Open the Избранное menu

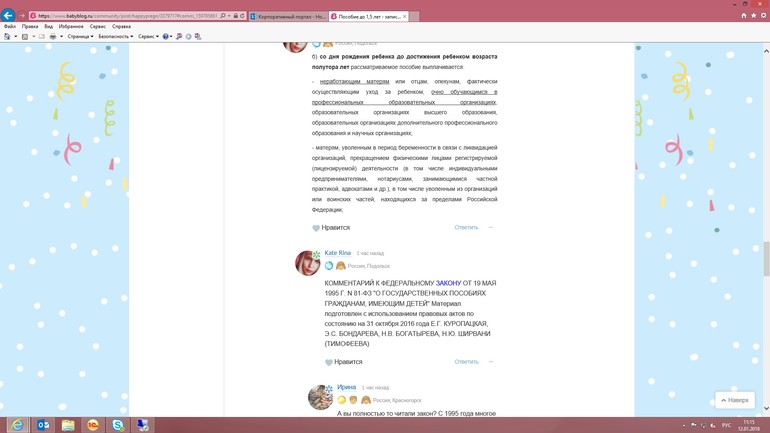coord(71,27)
